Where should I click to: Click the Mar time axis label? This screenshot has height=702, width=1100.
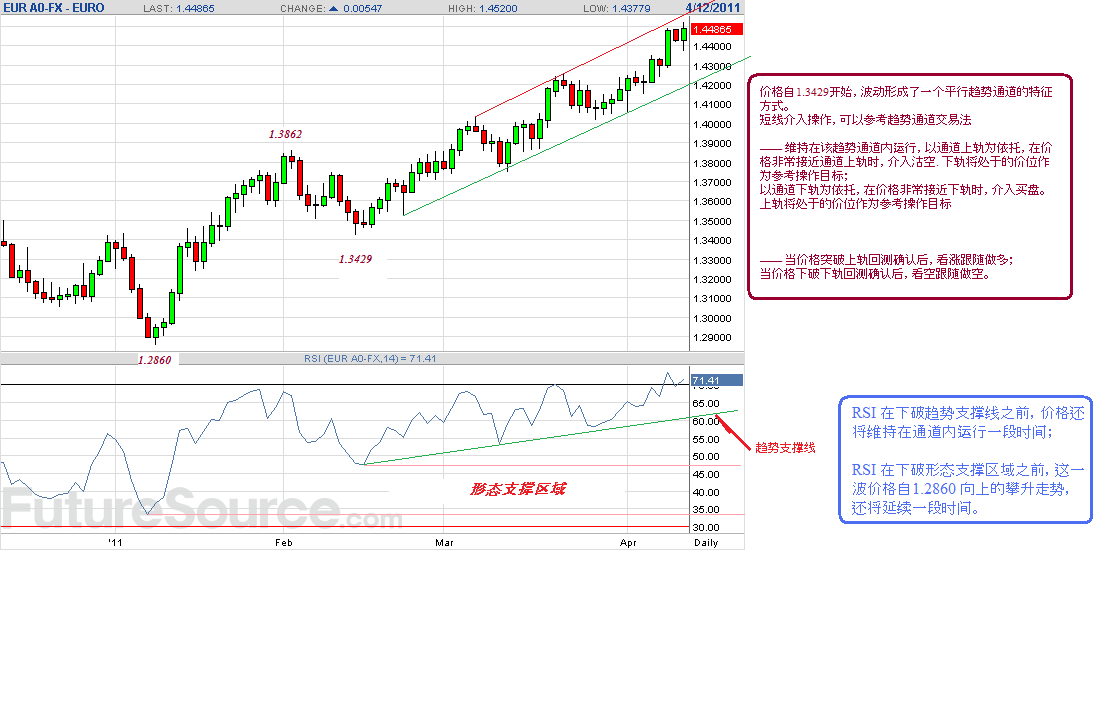(x=444, y=542)
